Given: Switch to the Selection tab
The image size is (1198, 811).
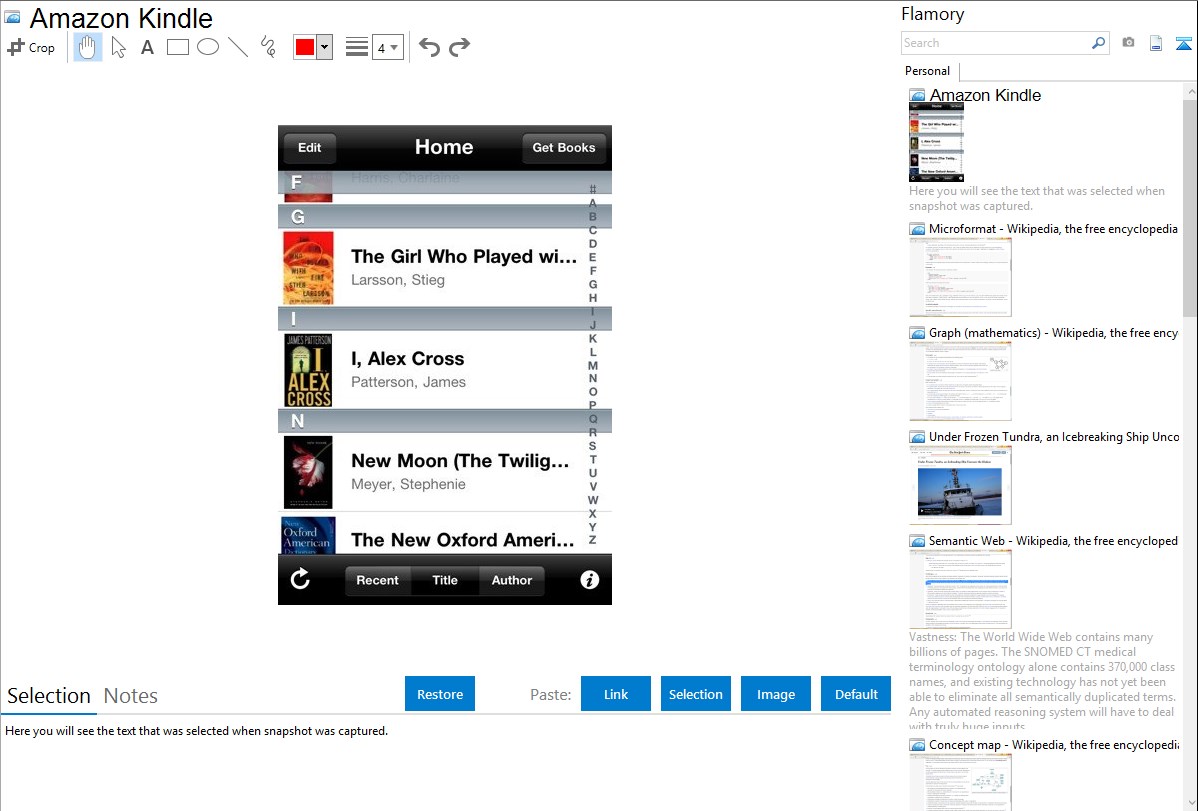Looking at the screenshot, I should click(49, 696).
